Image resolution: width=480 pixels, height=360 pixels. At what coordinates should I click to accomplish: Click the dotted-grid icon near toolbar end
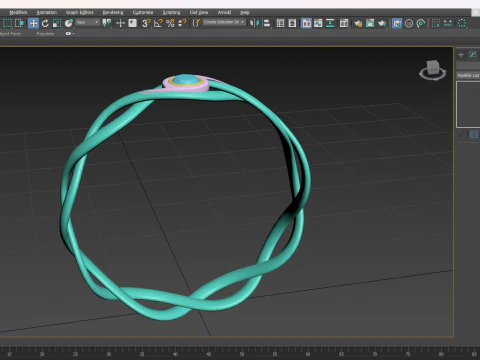click(x=436, y=23)
